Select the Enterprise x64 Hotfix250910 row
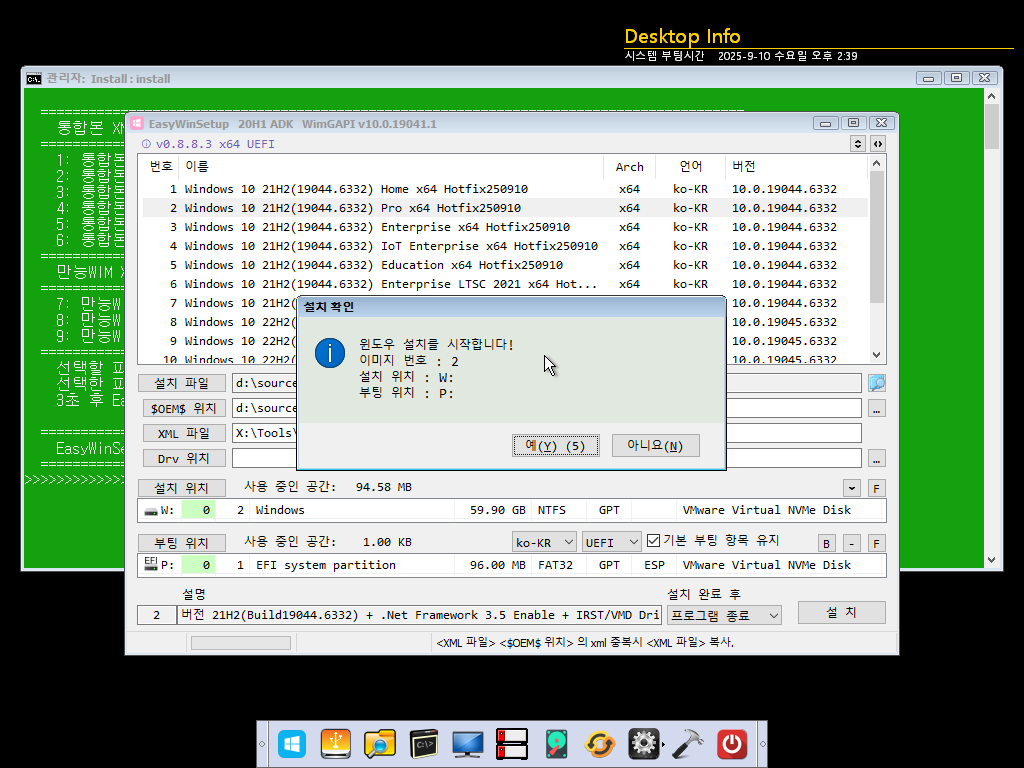Viewport: 1024px width, 768px height. tap(505, 227)
